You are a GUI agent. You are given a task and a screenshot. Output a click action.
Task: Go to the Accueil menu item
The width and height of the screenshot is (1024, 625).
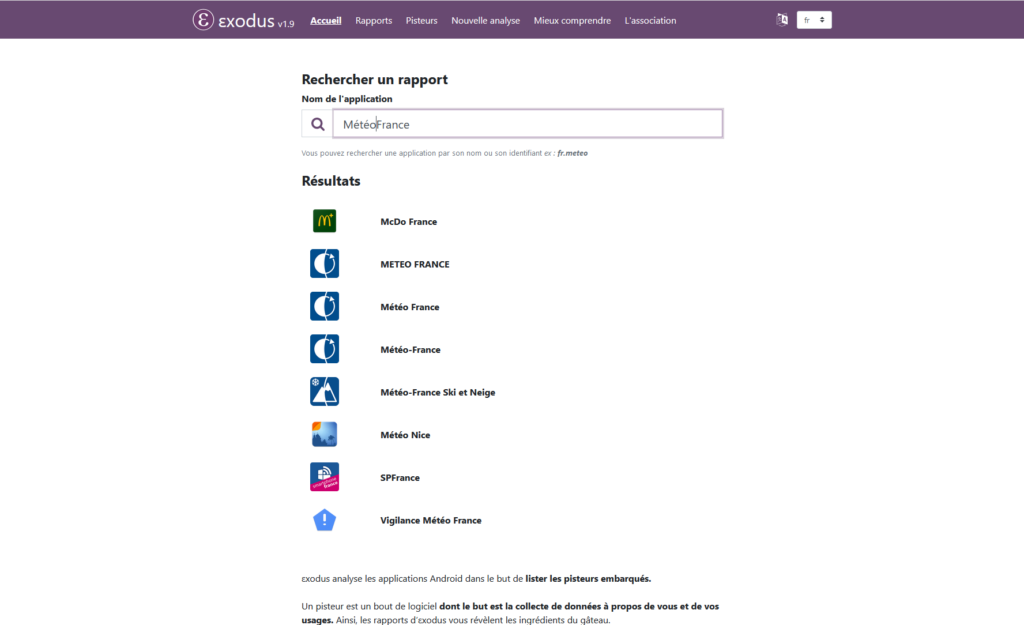point(326,20)
